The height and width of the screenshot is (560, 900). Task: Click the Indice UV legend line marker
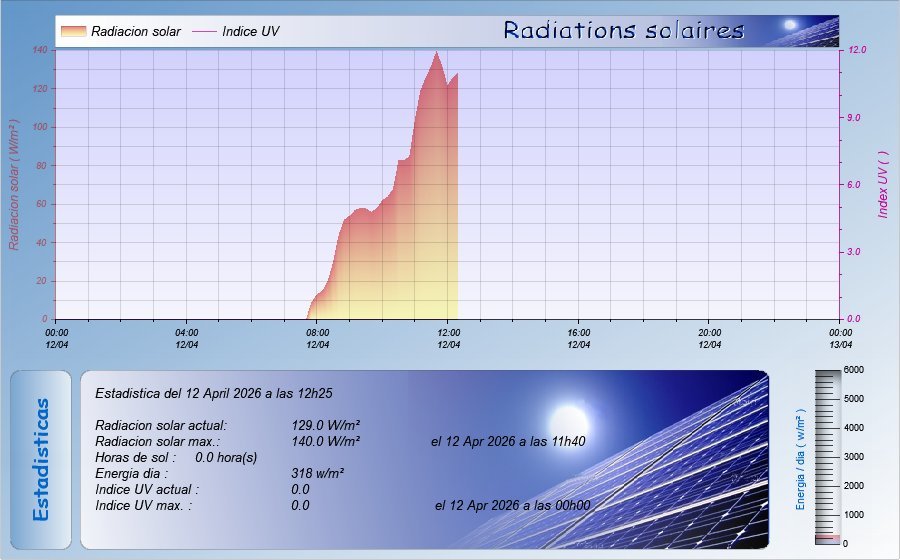204,31
